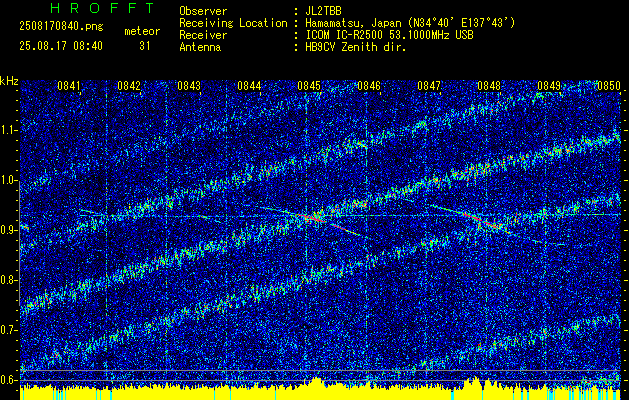Click the 0841 time axis label

point(69,86)
